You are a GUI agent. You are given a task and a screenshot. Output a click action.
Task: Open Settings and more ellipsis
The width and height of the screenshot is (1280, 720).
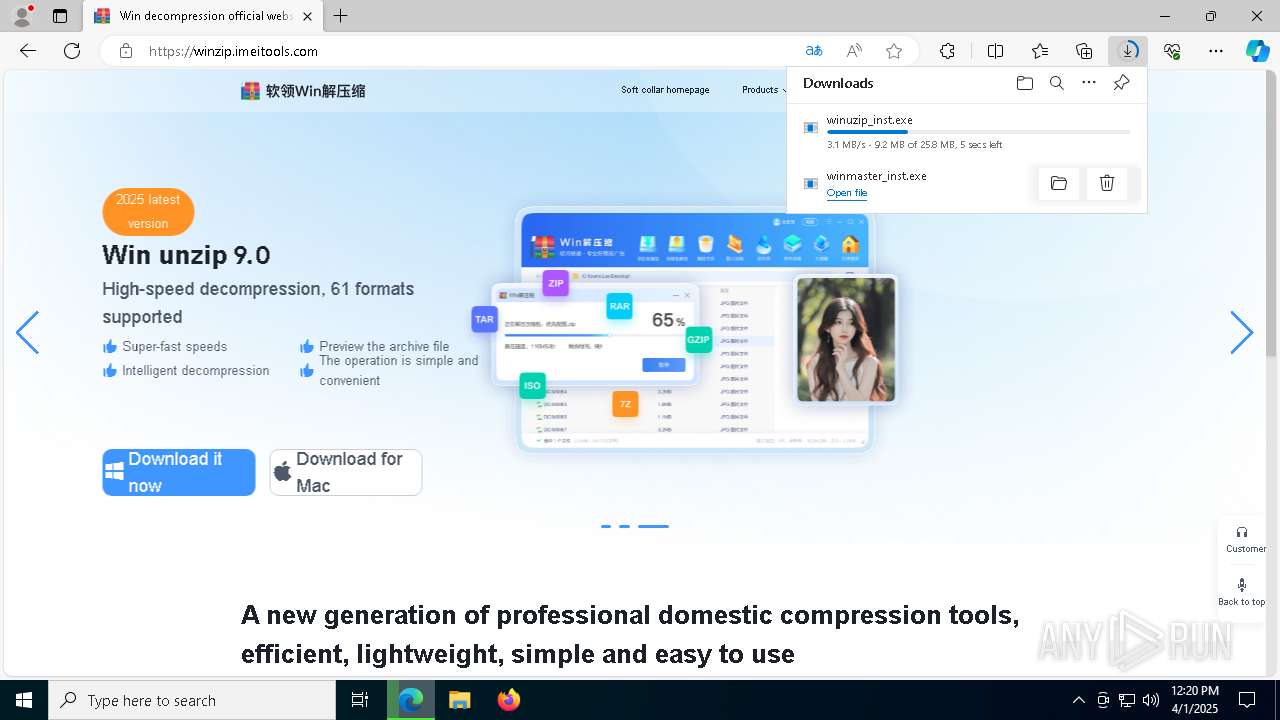coord(1216,51)
